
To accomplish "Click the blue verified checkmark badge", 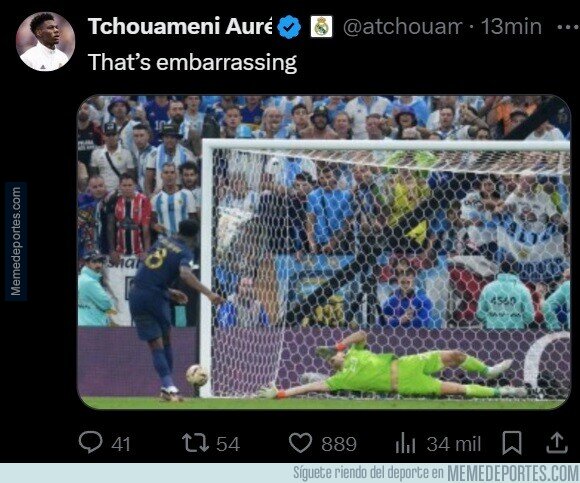I will click(289, 27).
